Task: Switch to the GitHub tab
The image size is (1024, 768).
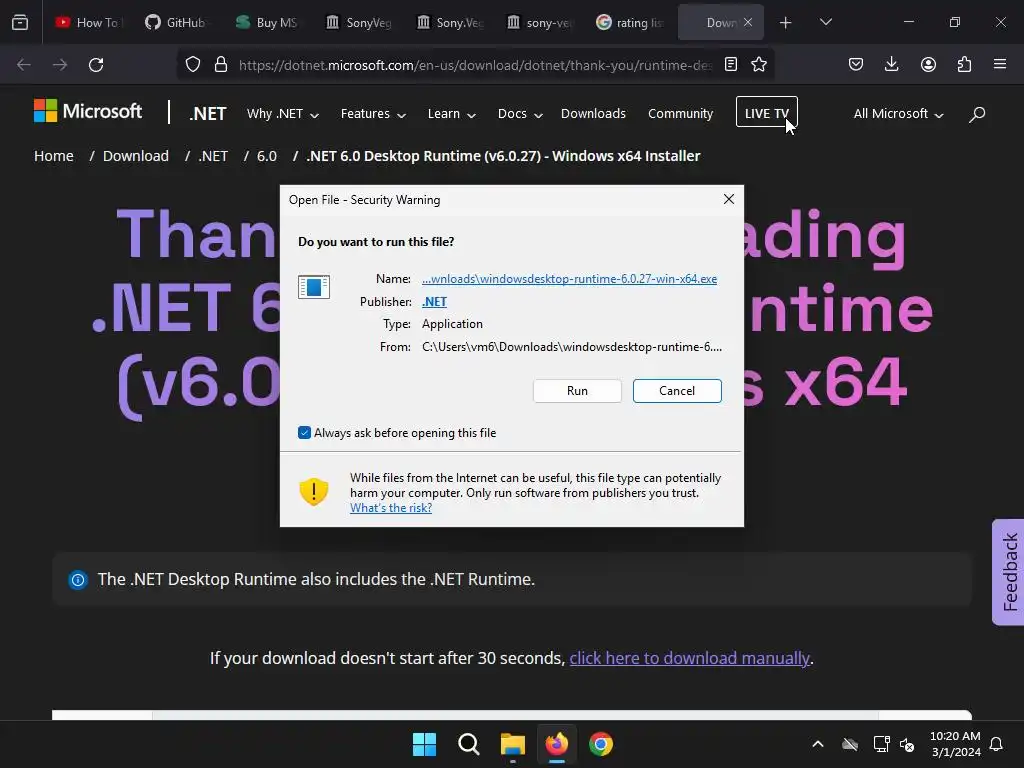Action: click(x=176, y=23)
